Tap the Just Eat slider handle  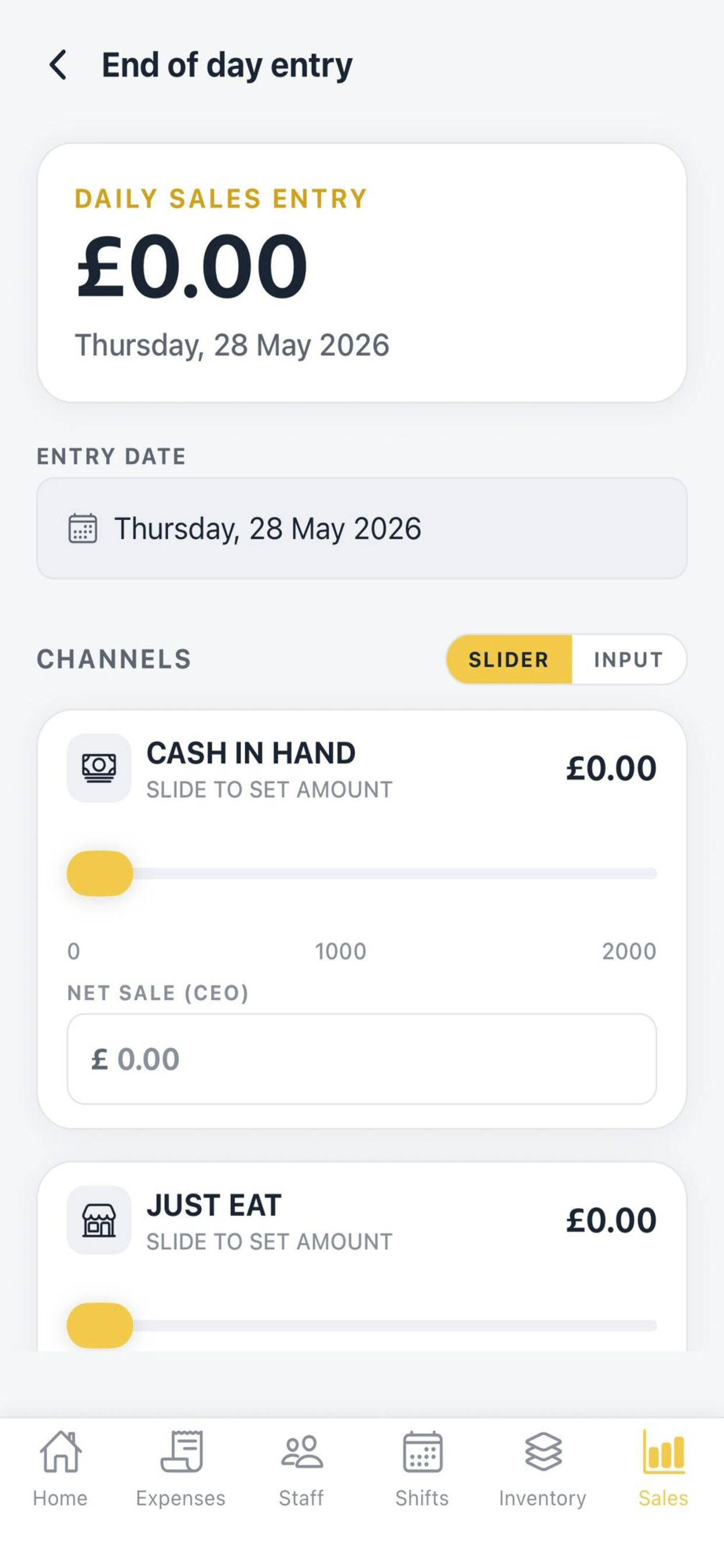100,1325
